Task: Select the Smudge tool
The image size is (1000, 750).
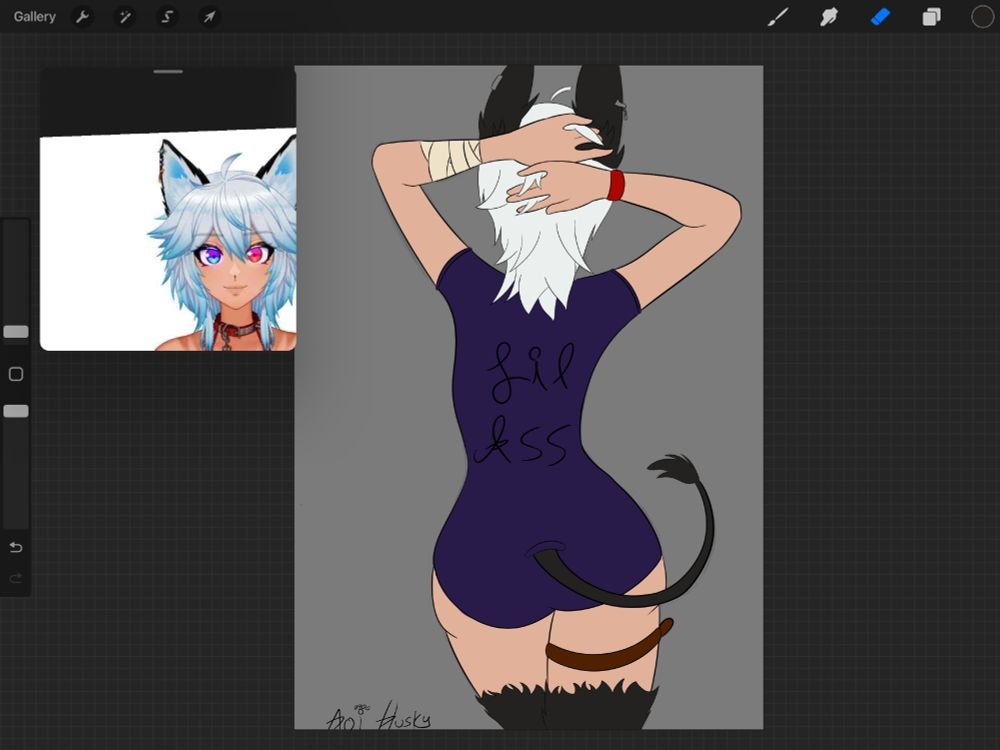Action: tap(829, 16)
